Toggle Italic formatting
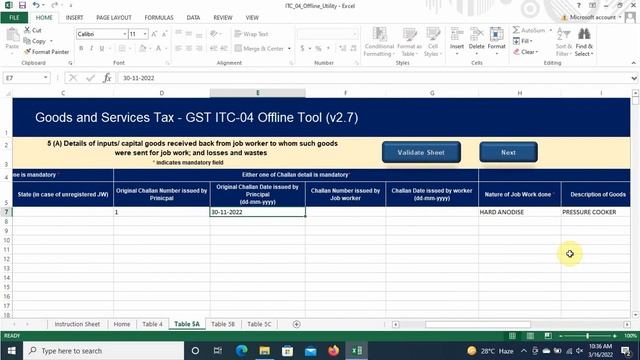640x360 pixels. click(91, 49)
